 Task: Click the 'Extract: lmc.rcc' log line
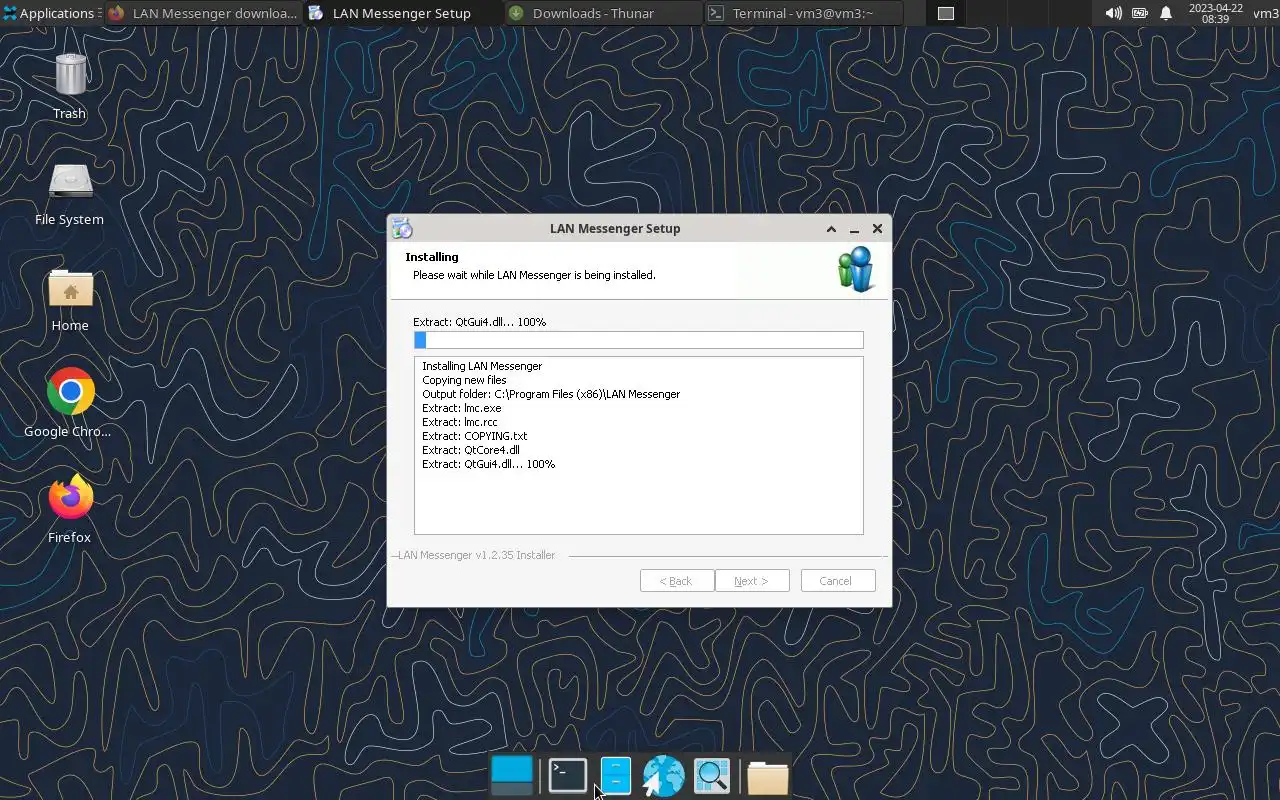click(460, 422)
